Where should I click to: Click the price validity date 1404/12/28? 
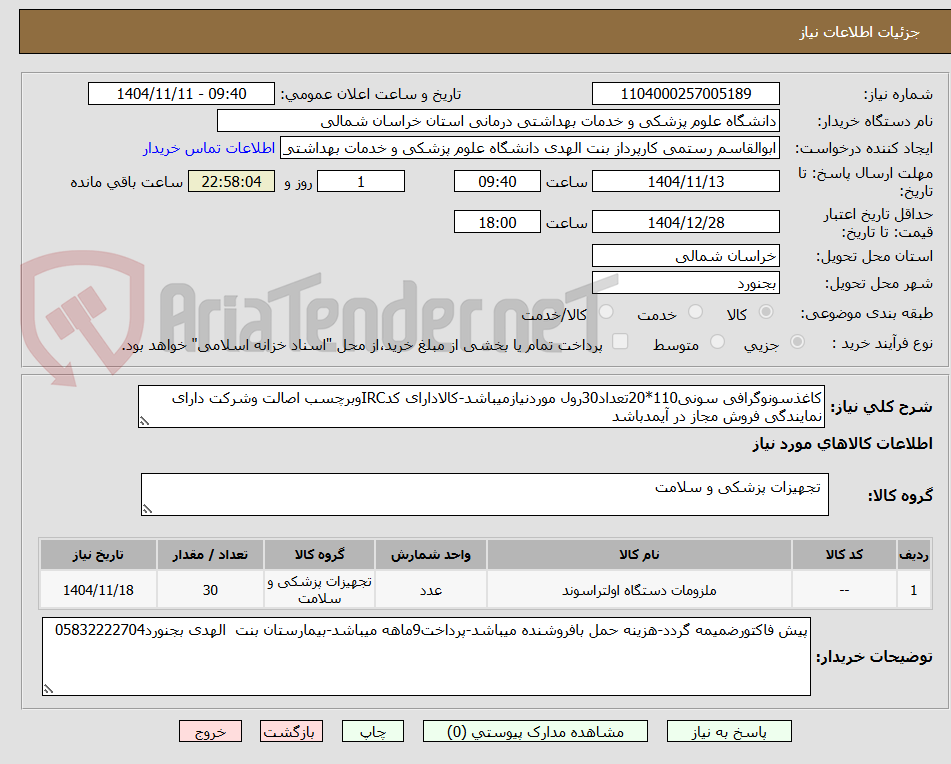[686, 223]
